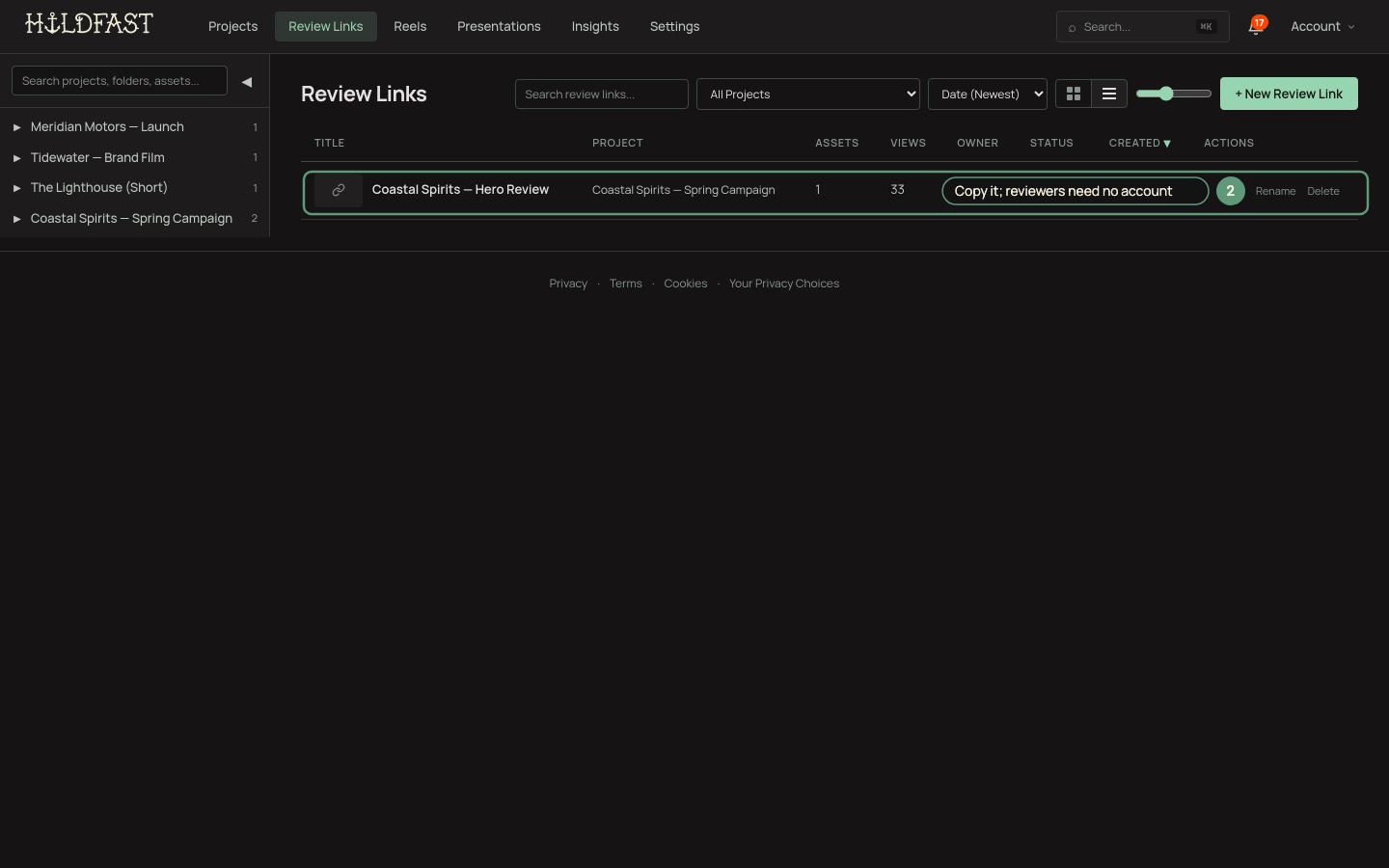Open the All Projects filter dropdown
The width and height of the screenshot is (1389, 868).
(808, 94)
